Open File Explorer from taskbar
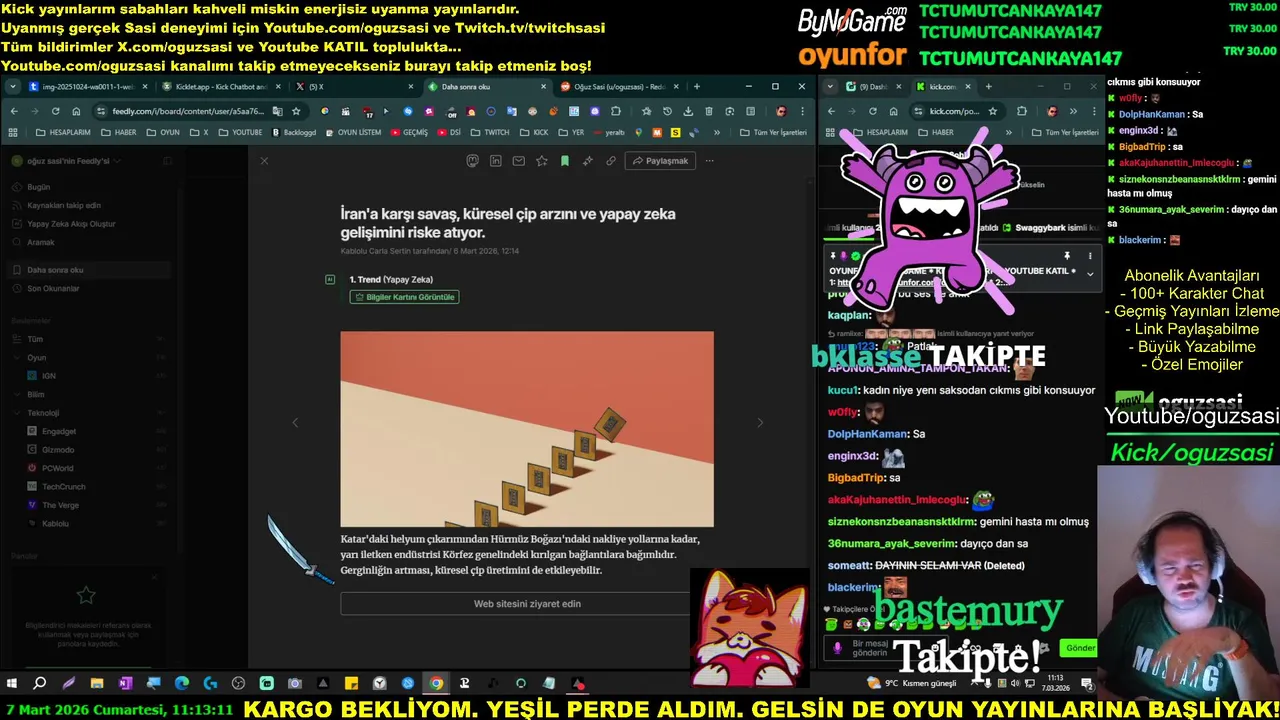Image resolution: width=1280 pixels, height=720 pixels. coord(97,684)
